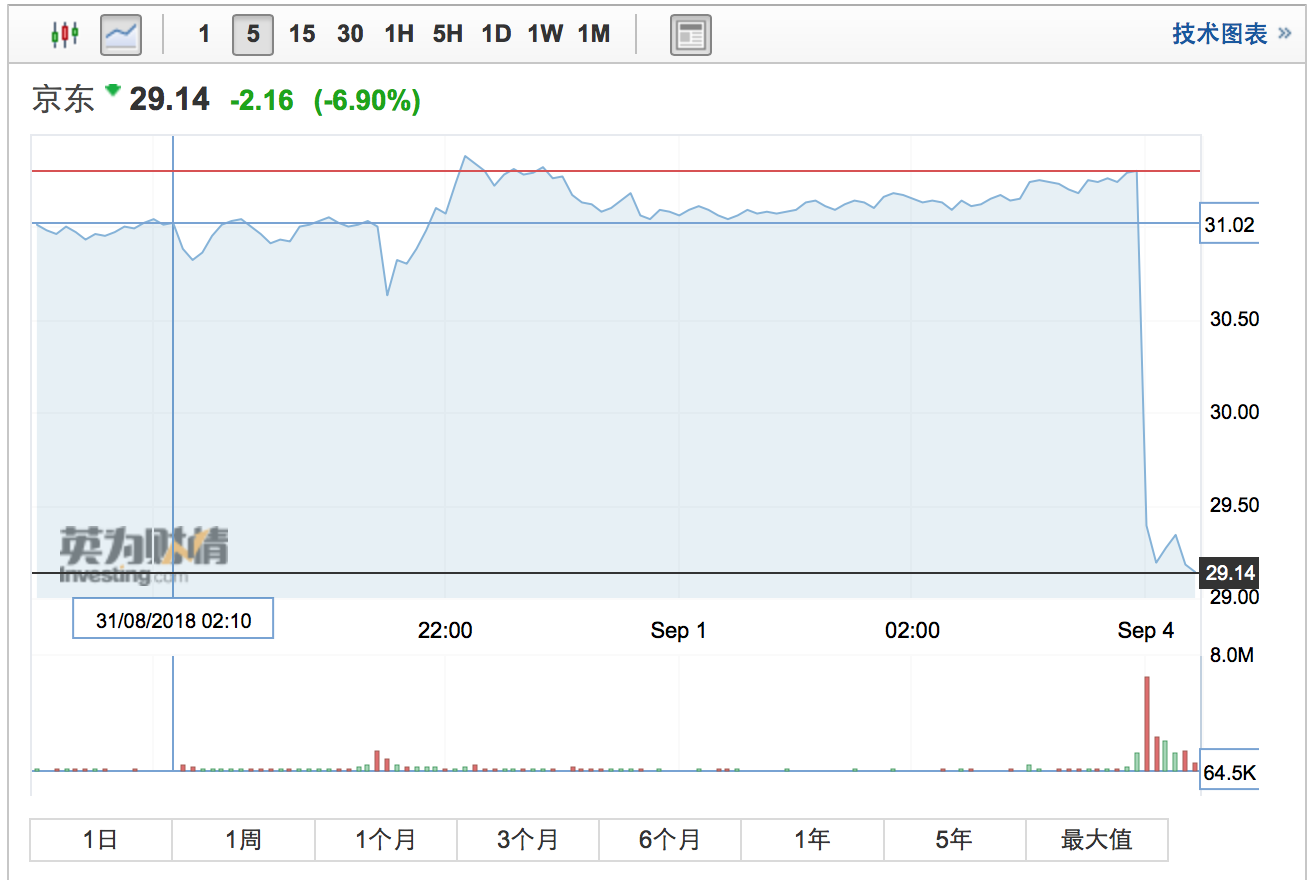Click the 京东 stock name
This screenshot has height=880, width=1312.
[x=63, y=99]
